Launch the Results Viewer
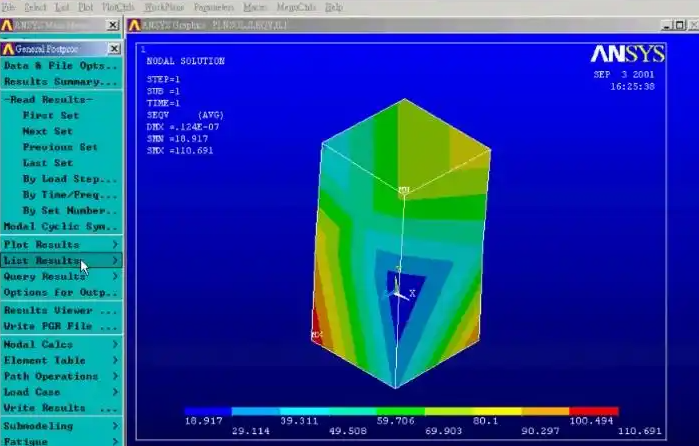699x446 pixels. pos(60,311)
